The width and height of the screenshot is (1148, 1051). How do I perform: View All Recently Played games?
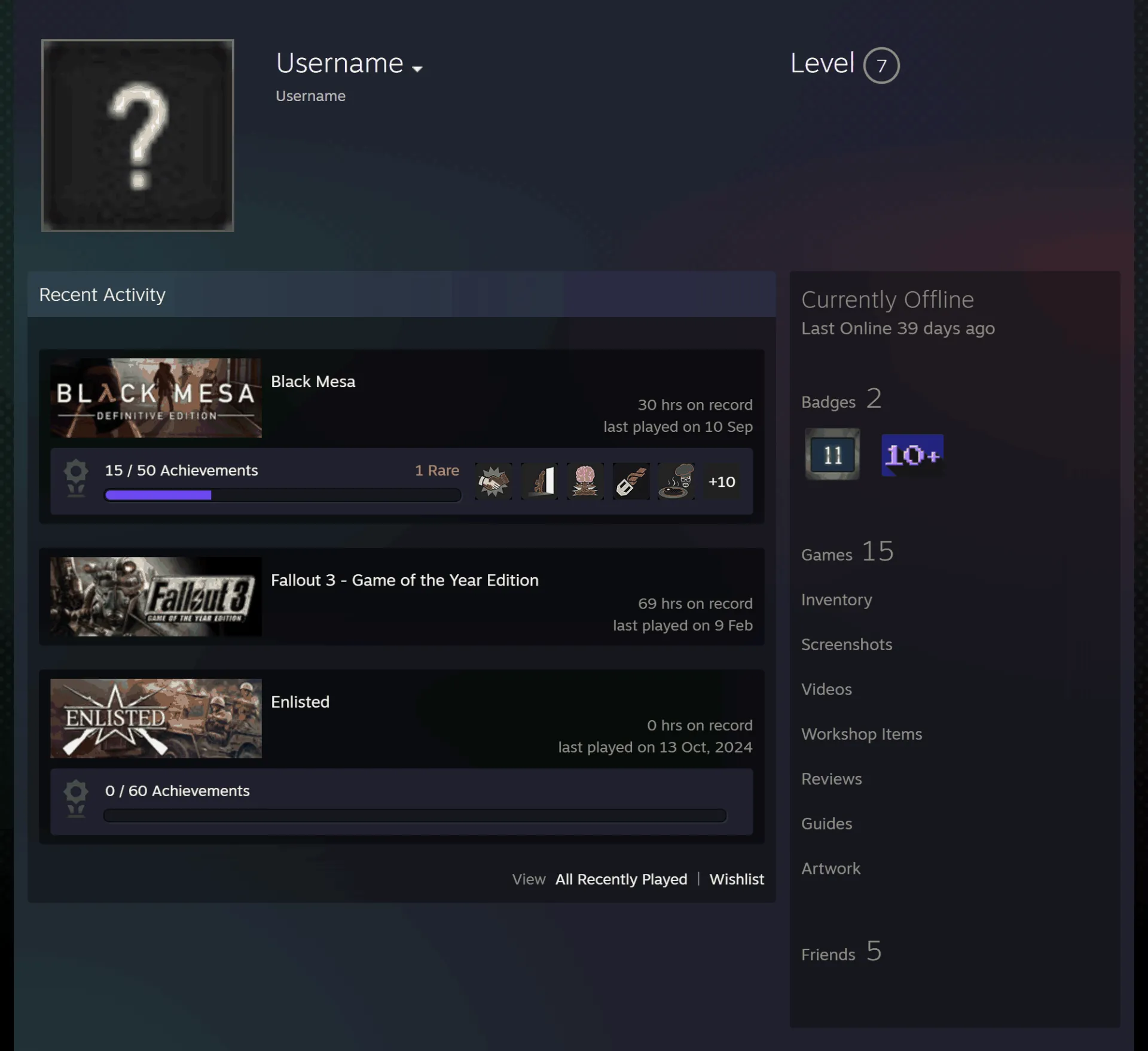click(x=621, y=879)
